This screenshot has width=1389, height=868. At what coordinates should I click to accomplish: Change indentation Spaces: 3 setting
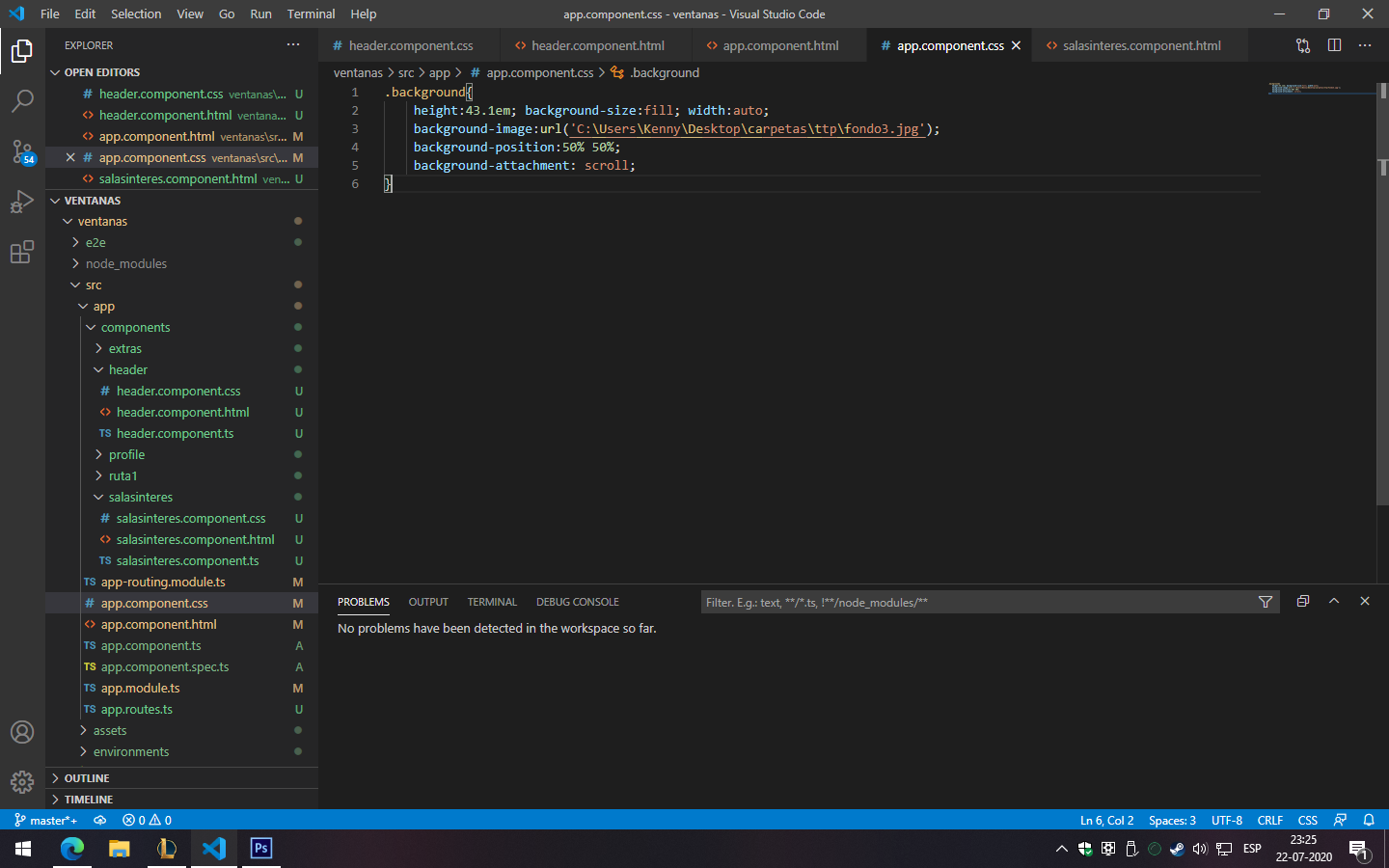point(1172,820)
